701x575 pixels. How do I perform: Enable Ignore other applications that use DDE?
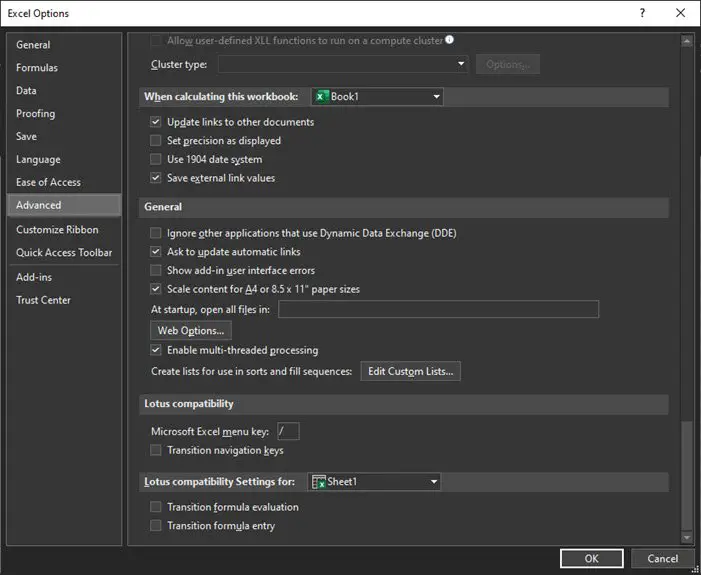pyautogui.click(x=156, y=233)
